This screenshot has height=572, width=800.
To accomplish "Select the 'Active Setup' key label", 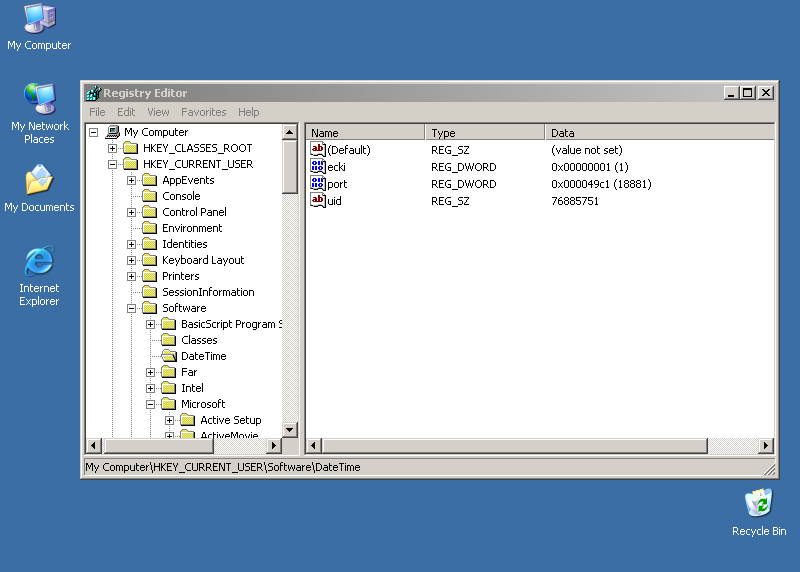I will tap(231, 420).
